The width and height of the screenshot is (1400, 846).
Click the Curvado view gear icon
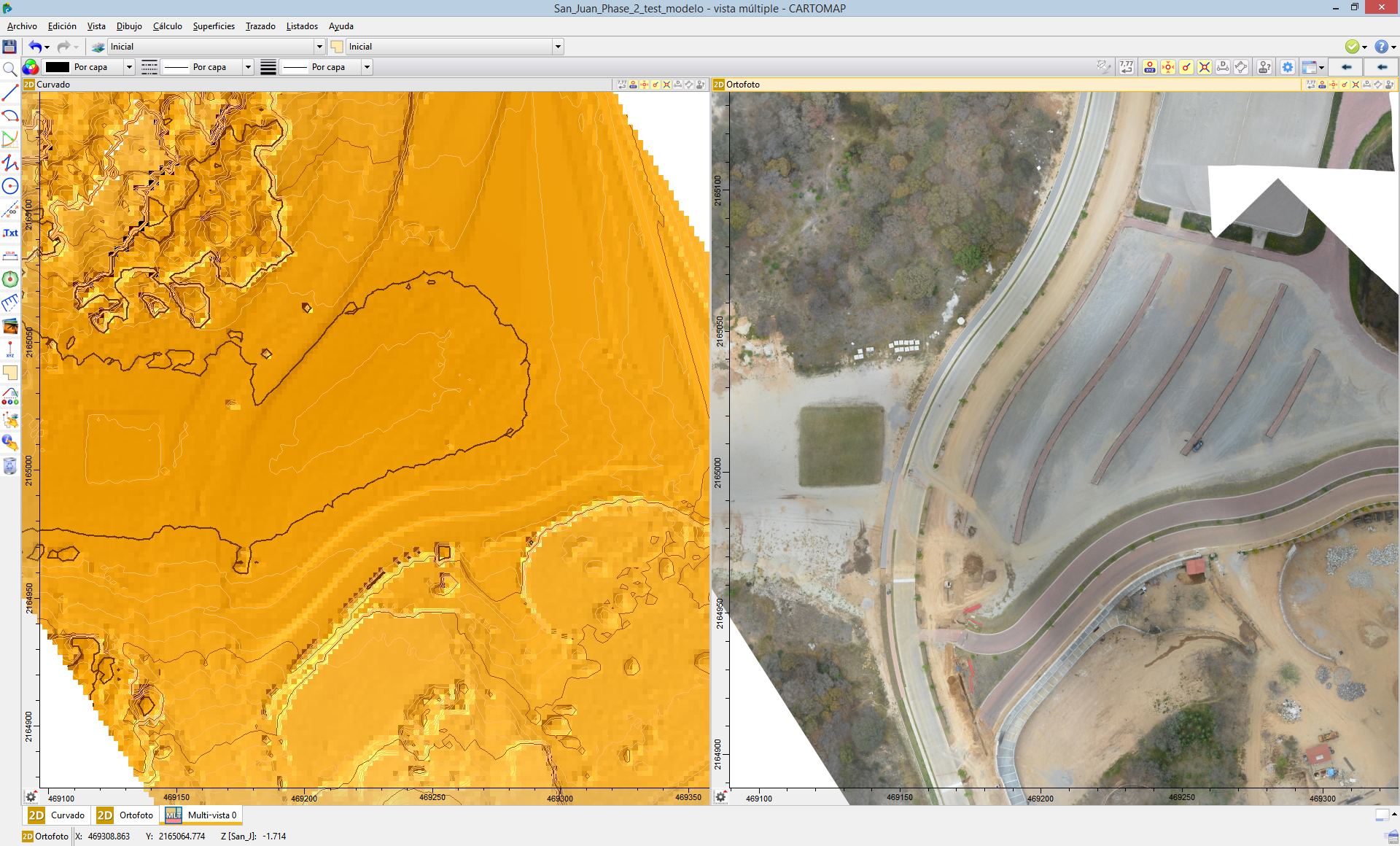(x=31, y=797)
